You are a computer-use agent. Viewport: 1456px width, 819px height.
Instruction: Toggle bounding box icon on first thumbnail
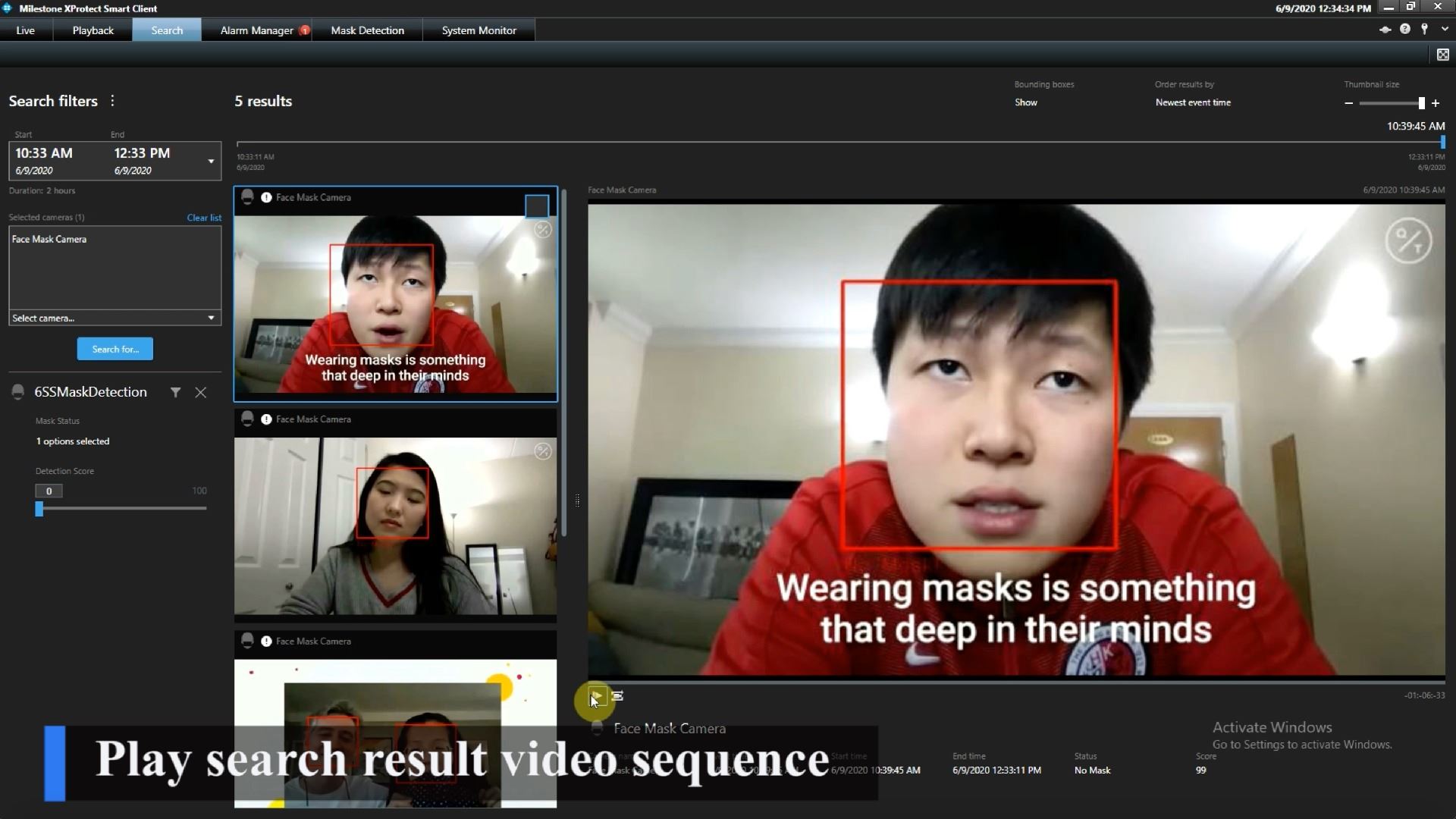point(543,230)
